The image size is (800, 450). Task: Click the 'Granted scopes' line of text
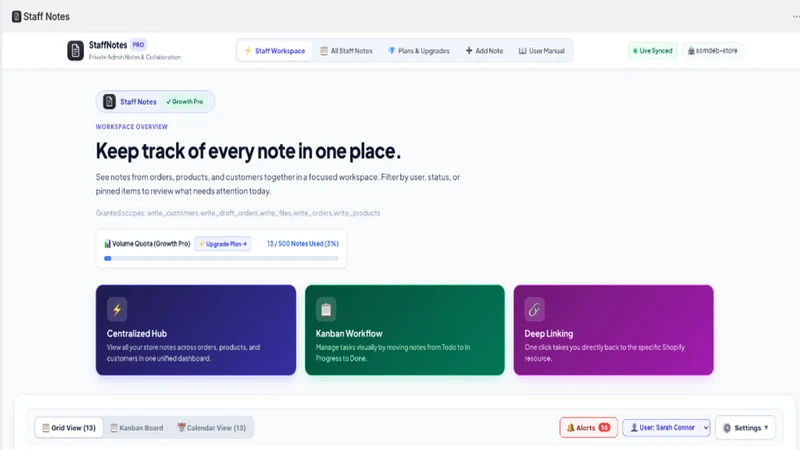(x=238, y=213)
